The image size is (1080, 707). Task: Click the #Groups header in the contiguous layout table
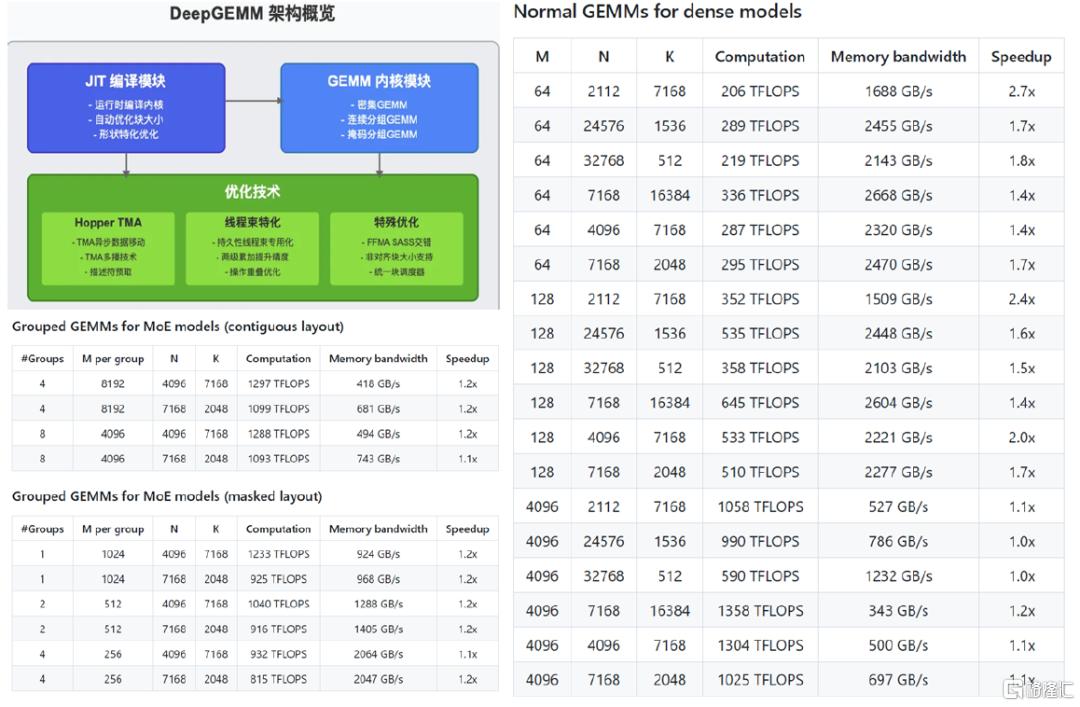[x=43, y=358]
